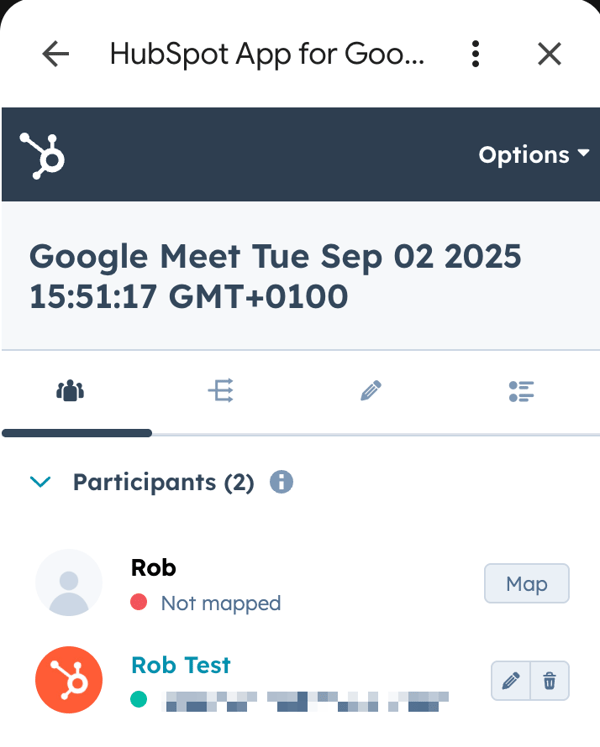
Task: Click the red Not mapped status
Action: pyautogui.click(x=205, y=603)
